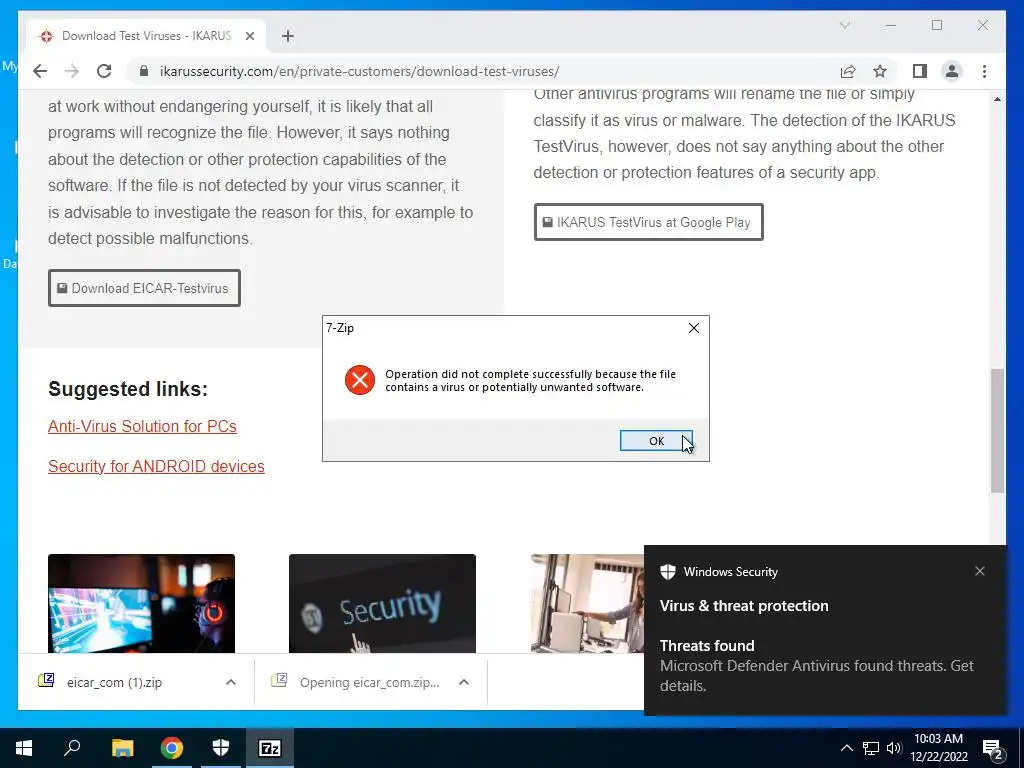The image size is (1024, 768).
Task: Open Anti-Virus Solution for PCs link
Action: [142, 426]
